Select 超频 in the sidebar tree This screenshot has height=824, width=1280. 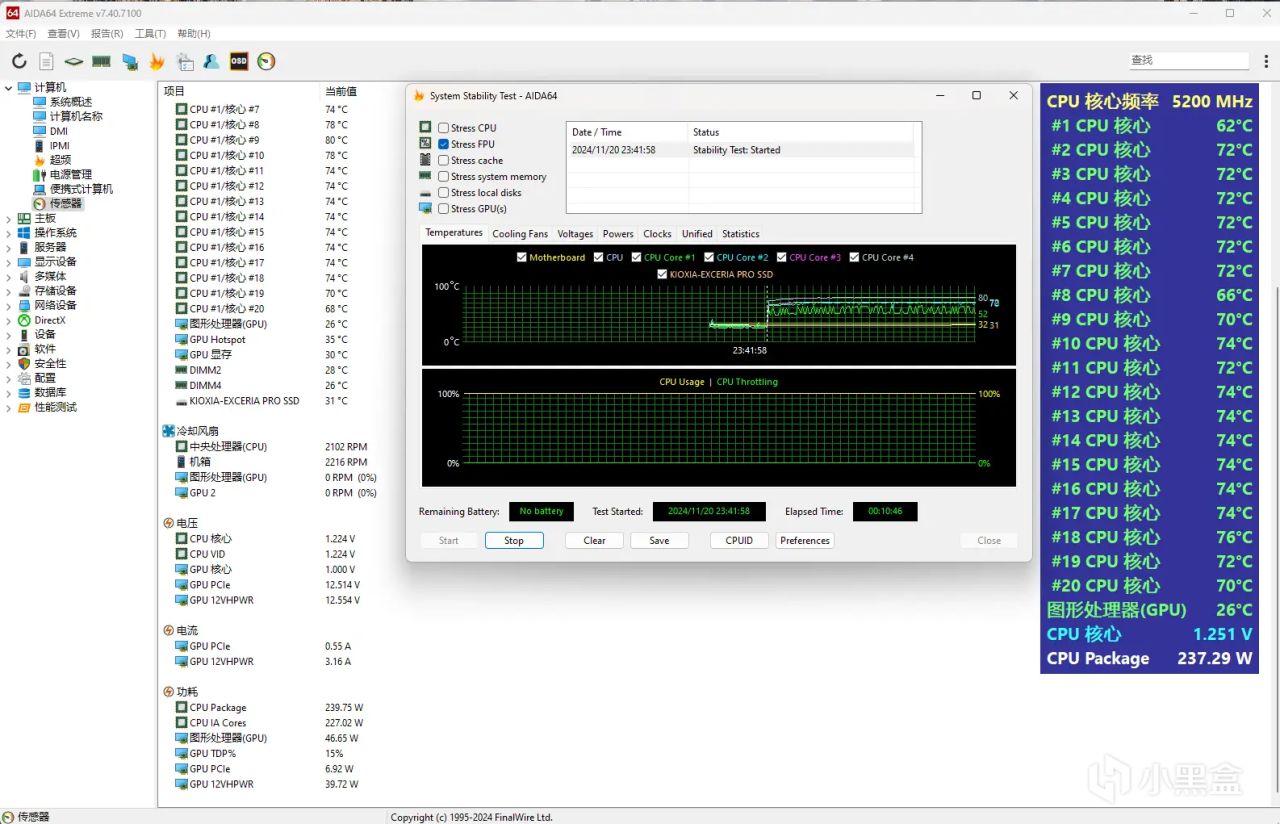(x=60, y=160)
